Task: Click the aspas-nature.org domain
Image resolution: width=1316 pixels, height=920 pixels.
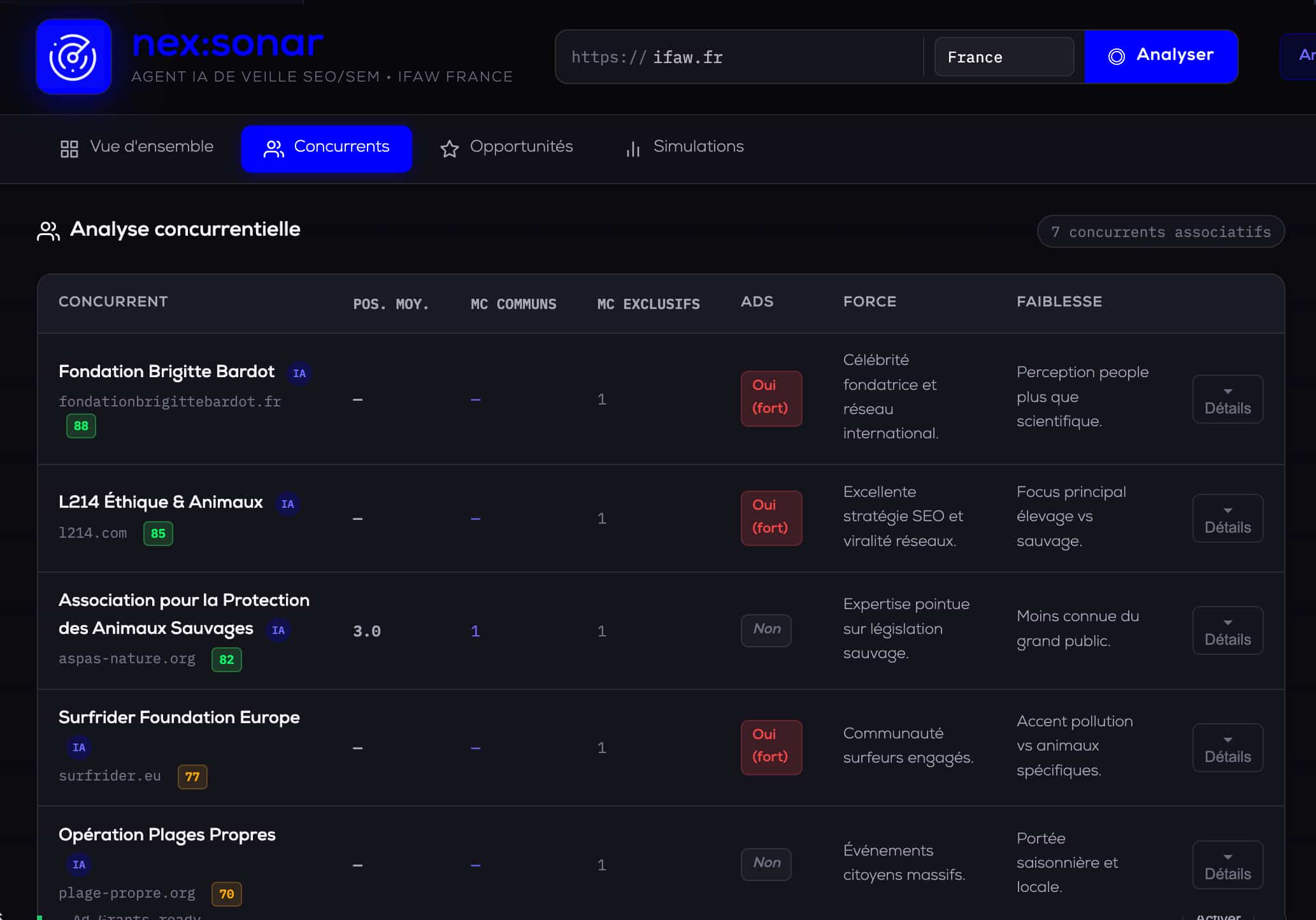Action: click(127, 659)
